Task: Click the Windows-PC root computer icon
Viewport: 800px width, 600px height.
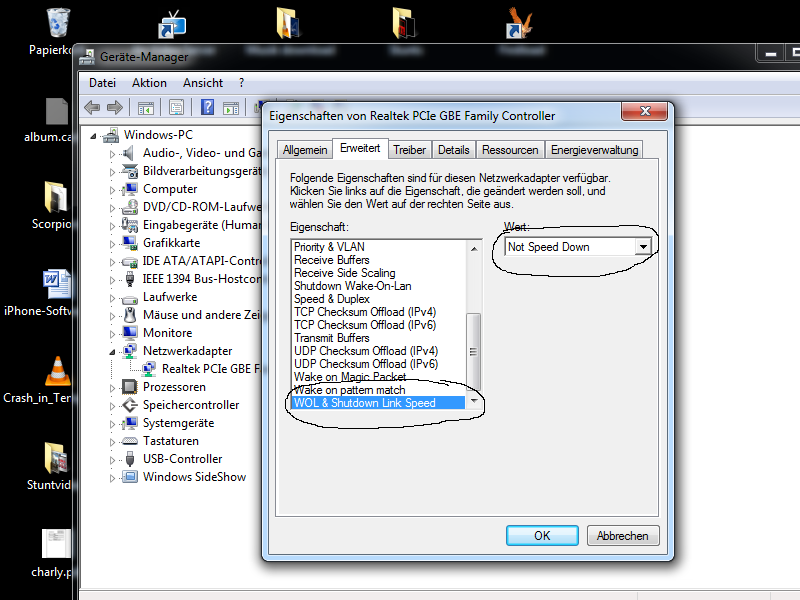Action: (x=110, y=135)
